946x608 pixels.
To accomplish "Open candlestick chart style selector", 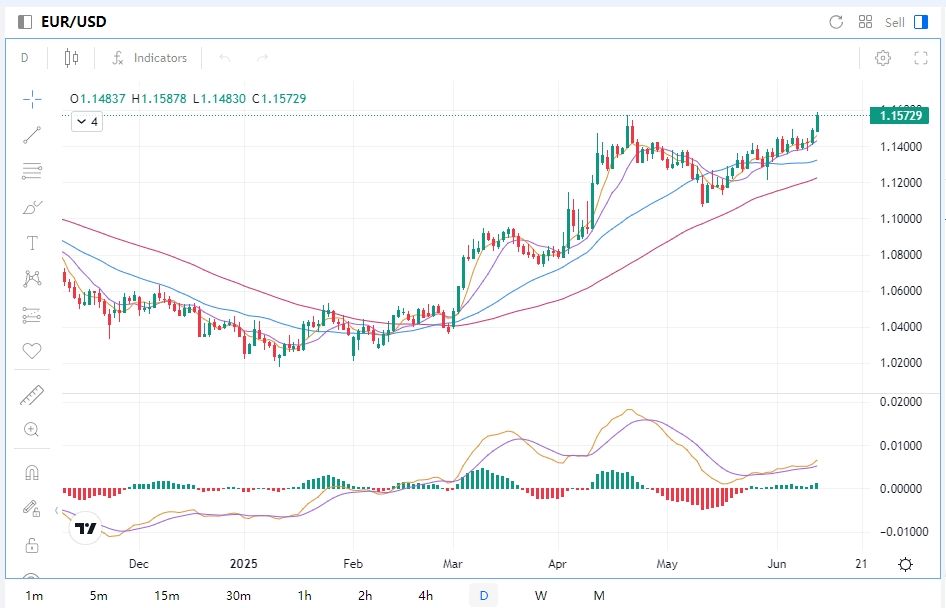I will (x=71, y=58).
